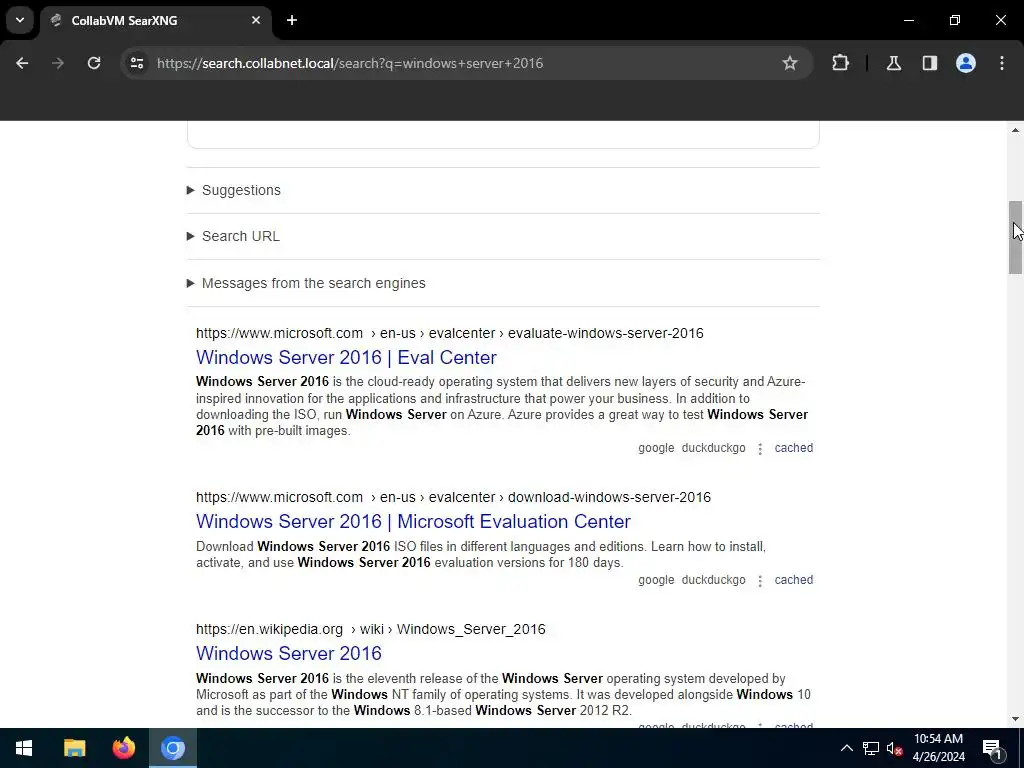This screenshot has height=768, width=1024.
Task: Click the scrollbar up arrow
Action: (1015, 131)
